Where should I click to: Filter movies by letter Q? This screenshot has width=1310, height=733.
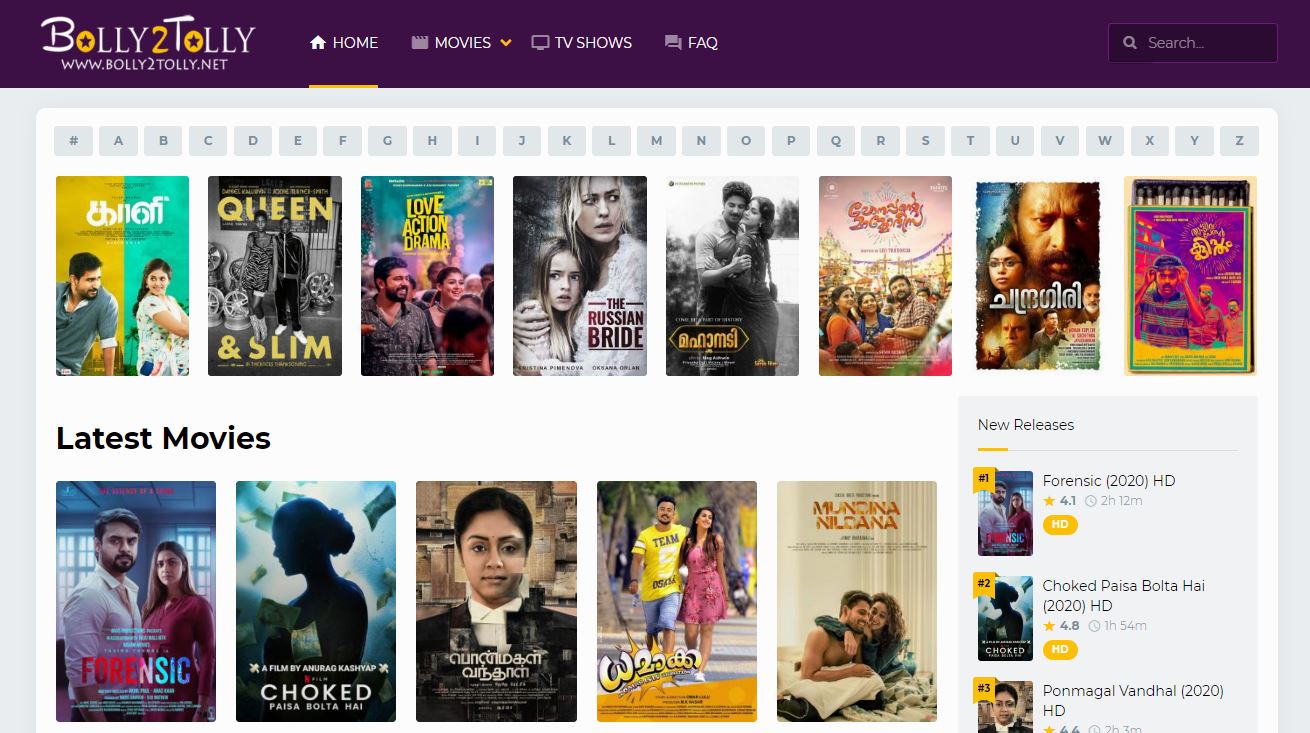[x=836, y=141]
